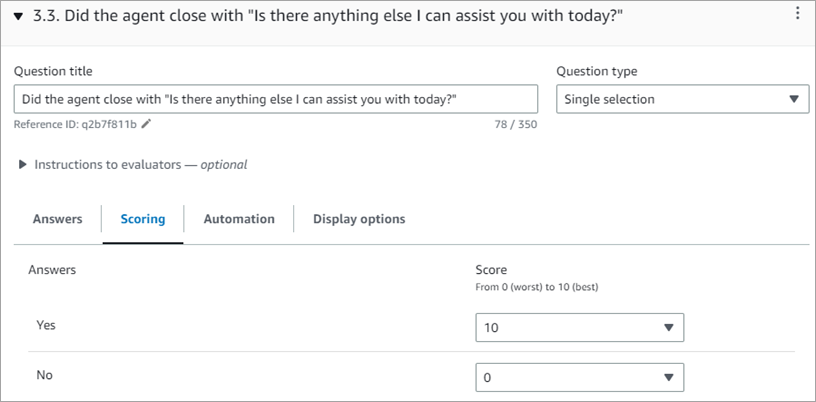Screen dimensions: 816x402
Task: Select the No answer row label
Action: 44,375
